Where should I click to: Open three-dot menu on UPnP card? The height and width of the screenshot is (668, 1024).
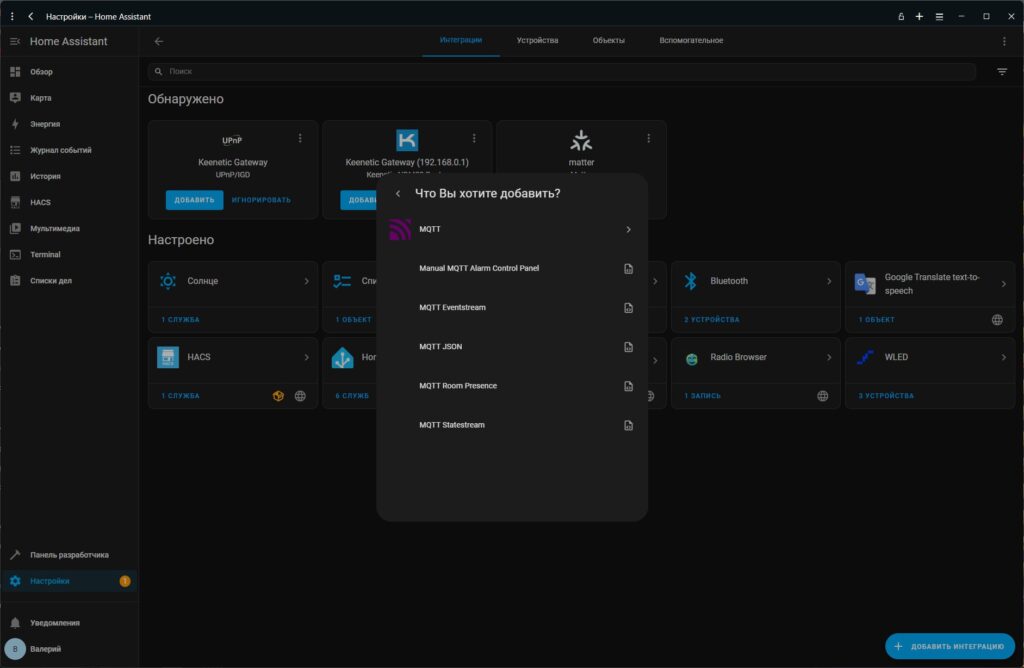[x=300, y=138]
